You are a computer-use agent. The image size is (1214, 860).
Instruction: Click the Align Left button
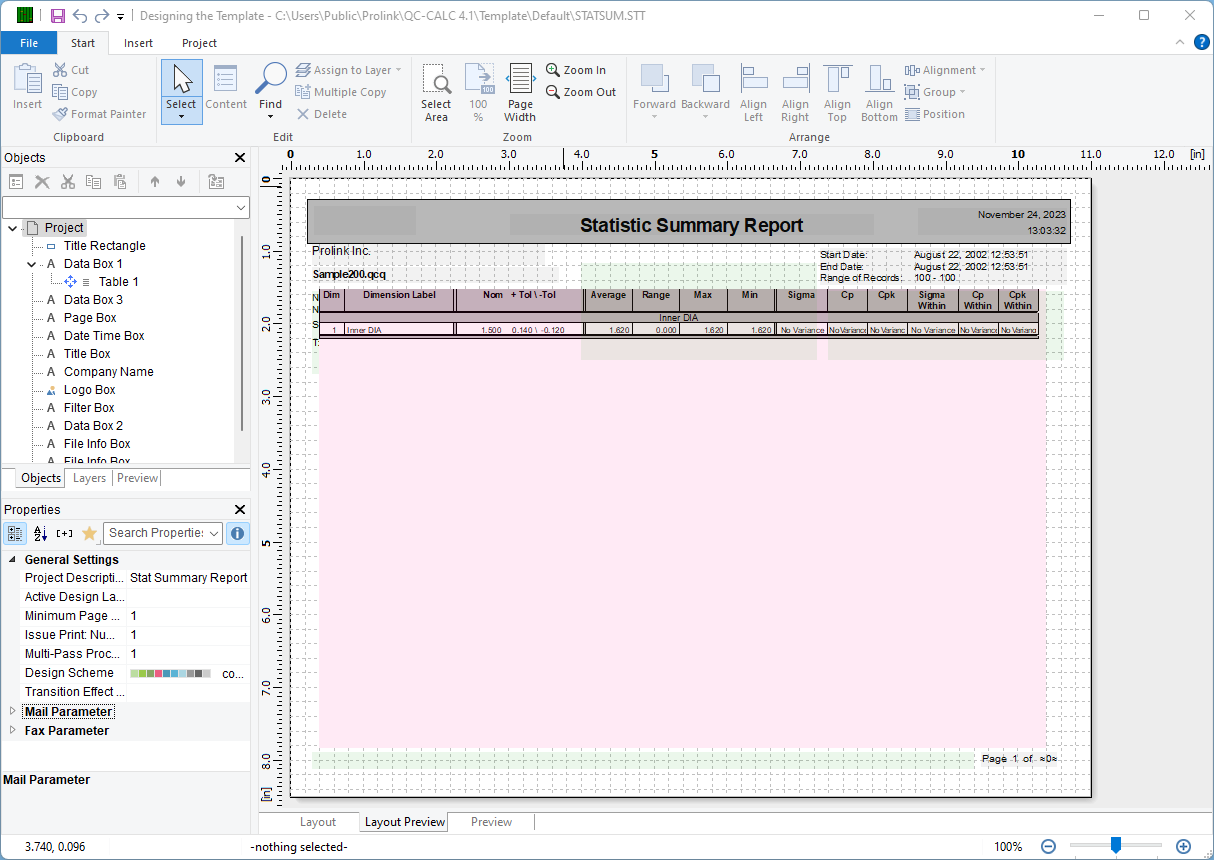tap(754, 92)
